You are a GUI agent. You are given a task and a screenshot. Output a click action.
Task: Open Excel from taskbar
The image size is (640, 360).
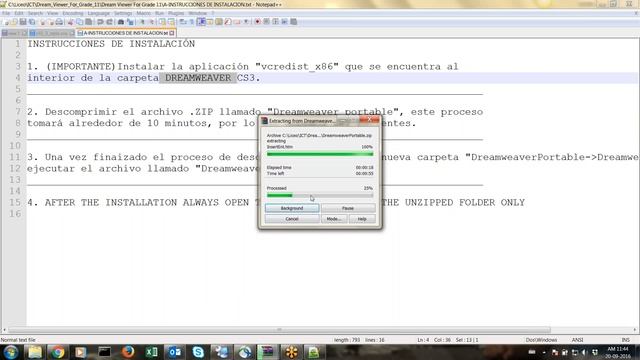tap(151, 352)
